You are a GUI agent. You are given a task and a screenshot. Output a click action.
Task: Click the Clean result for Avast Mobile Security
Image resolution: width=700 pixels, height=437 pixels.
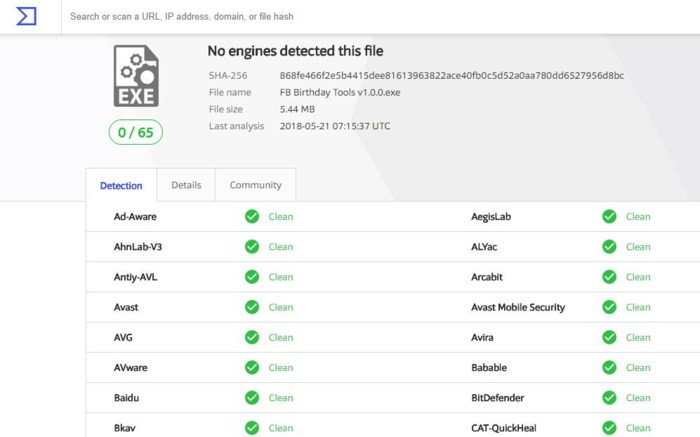[x=637, y=307]
